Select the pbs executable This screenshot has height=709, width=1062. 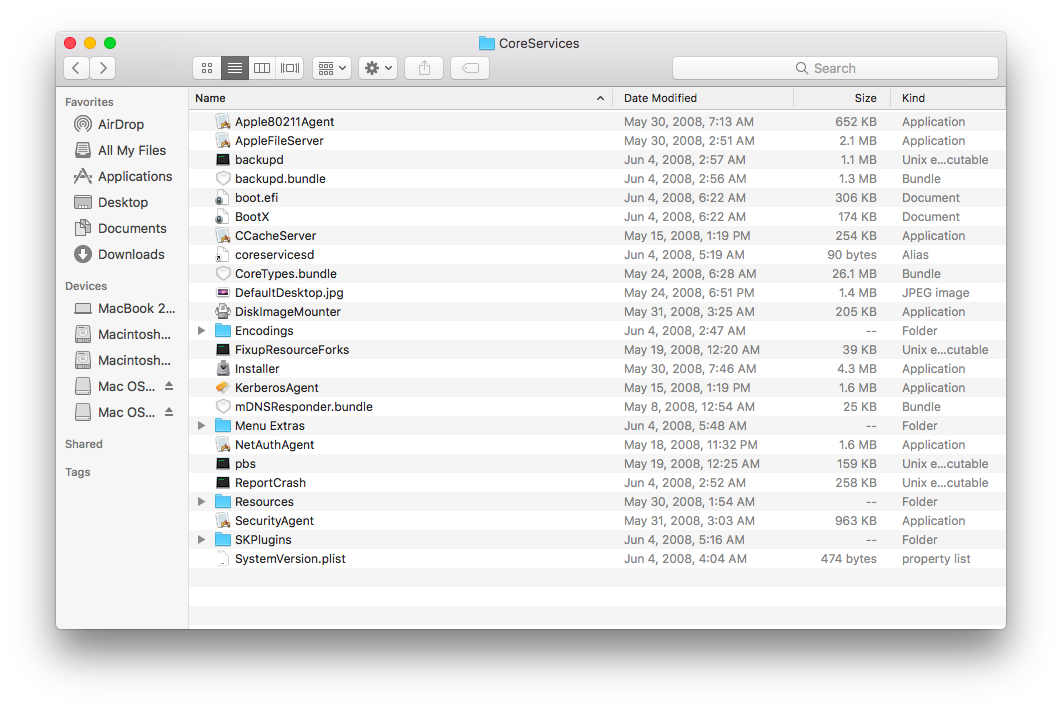(597, 463)
